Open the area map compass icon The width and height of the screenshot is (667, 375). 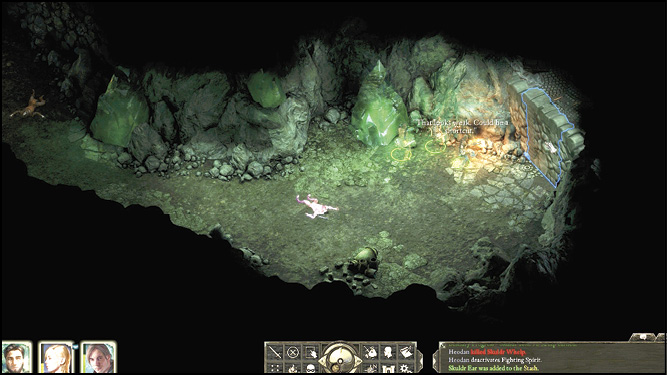[x=370, y=368]
